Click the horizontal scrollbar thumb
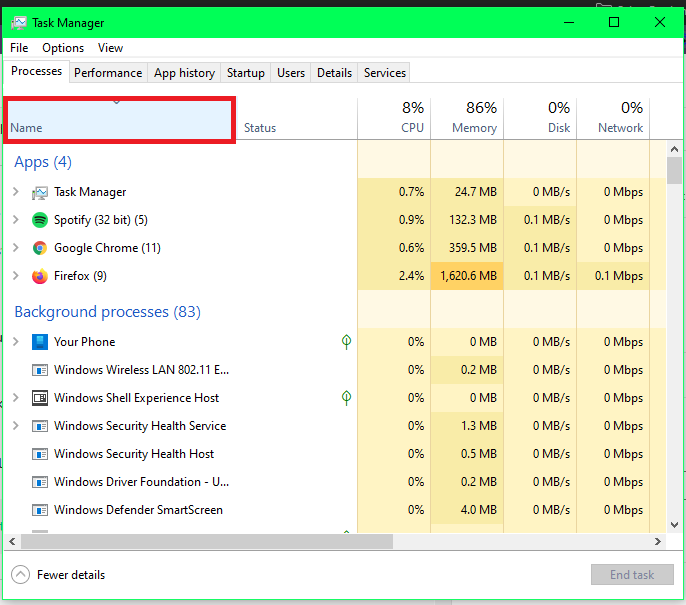This screenshot has width=686, height=605. click(x=207, y=542)
